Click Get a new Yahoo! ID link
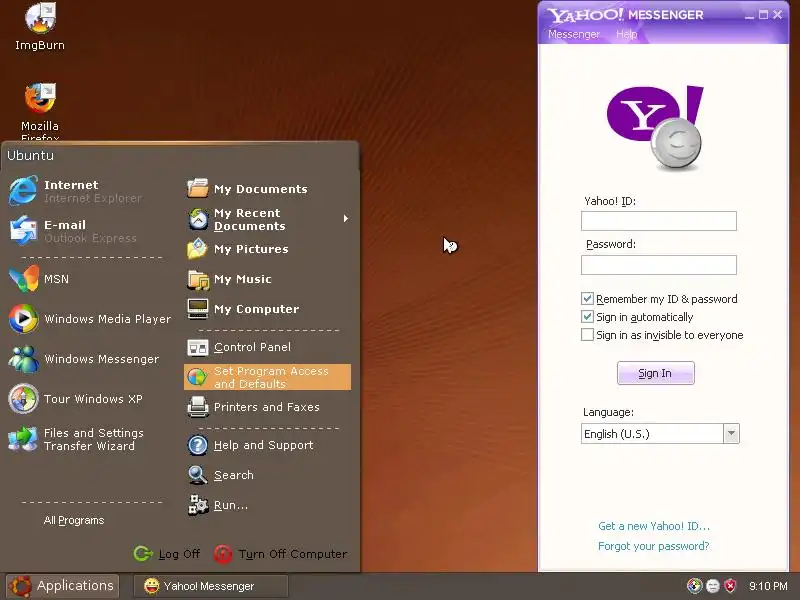Image resolution: width=800 pixels, height=600 pixels. (654, 526)
